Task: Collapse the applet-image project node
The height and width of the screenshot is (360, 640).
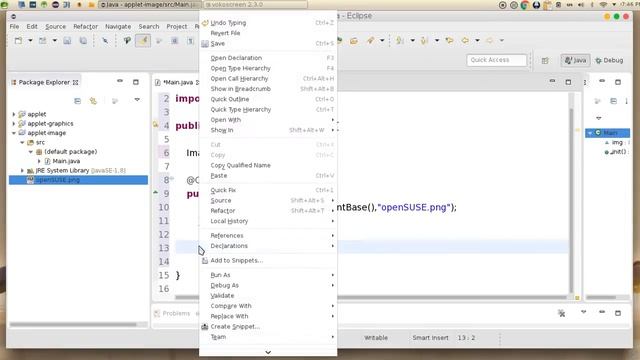Action: coord(14,133)
